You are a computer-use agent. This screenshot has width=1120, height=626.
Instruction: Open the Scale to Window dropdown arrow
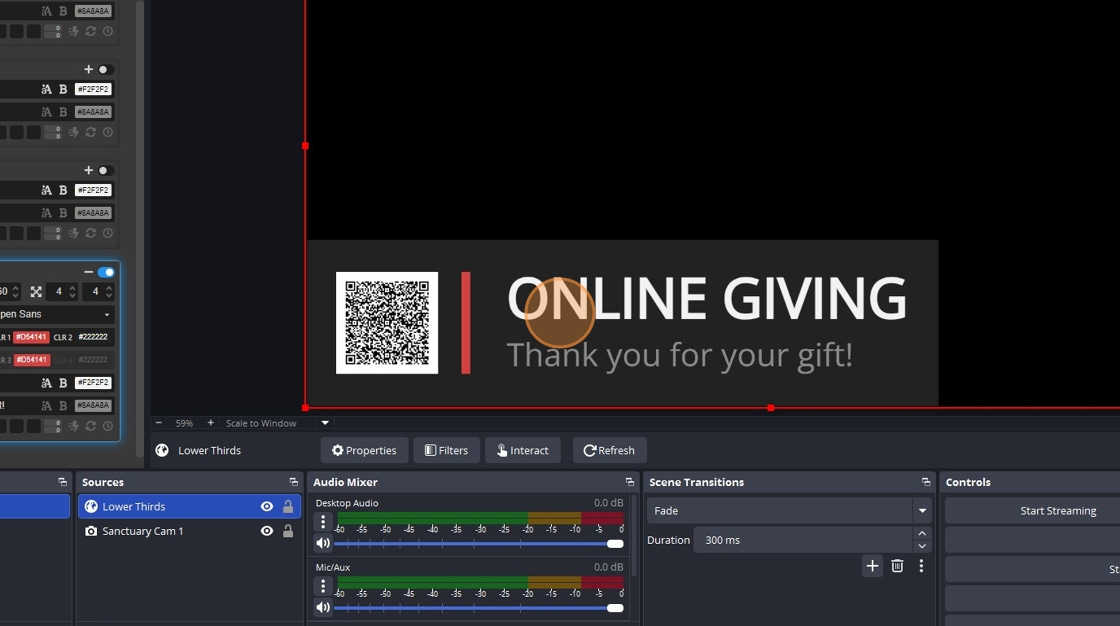tap(325, 423)
